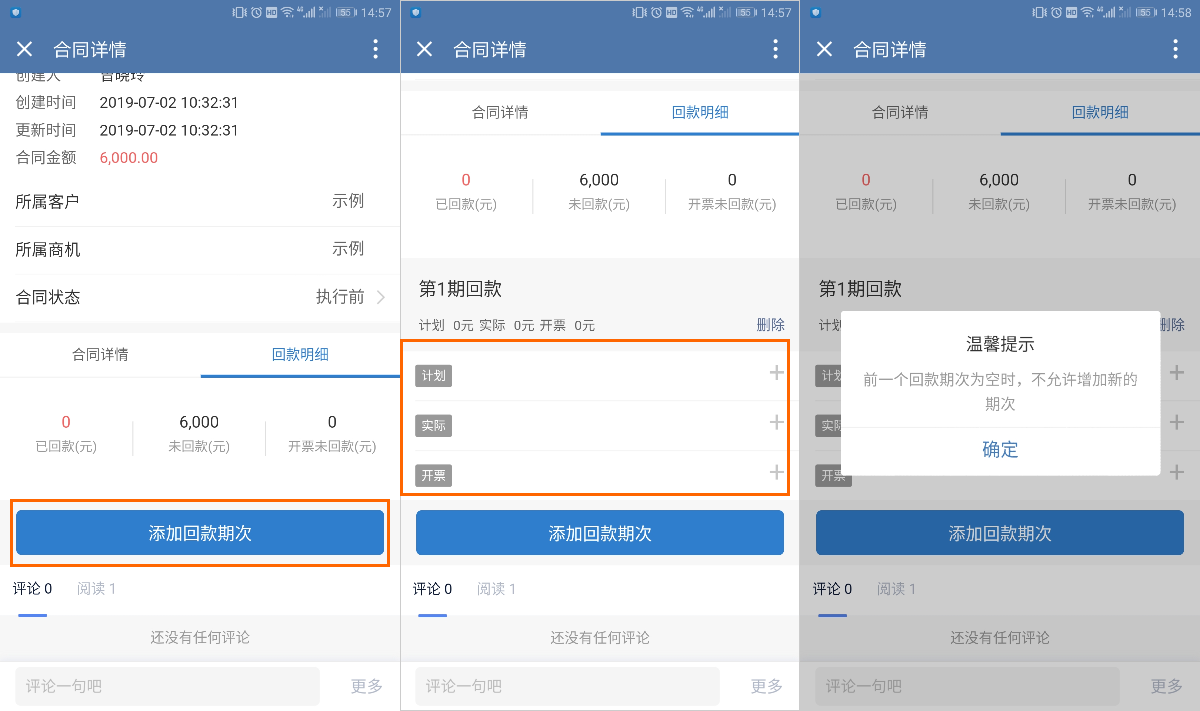Viewport: 1200px width, 711px height.
Task: Close contract details in right screen
Action: (x=825, y=49)
